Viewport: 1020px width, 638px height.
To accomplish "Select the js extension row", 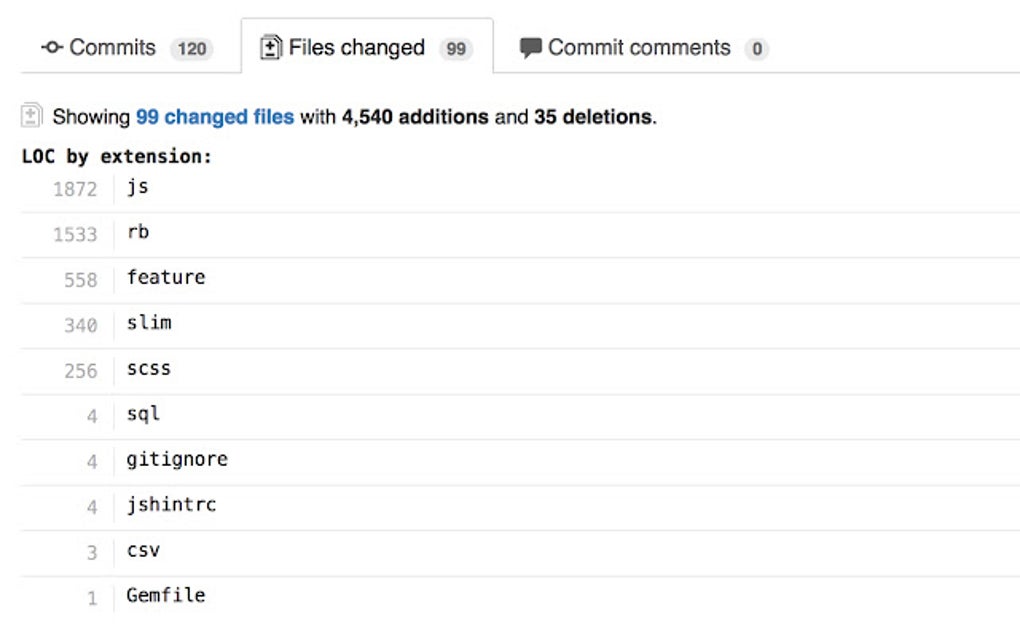I will [x=138, y=186].
